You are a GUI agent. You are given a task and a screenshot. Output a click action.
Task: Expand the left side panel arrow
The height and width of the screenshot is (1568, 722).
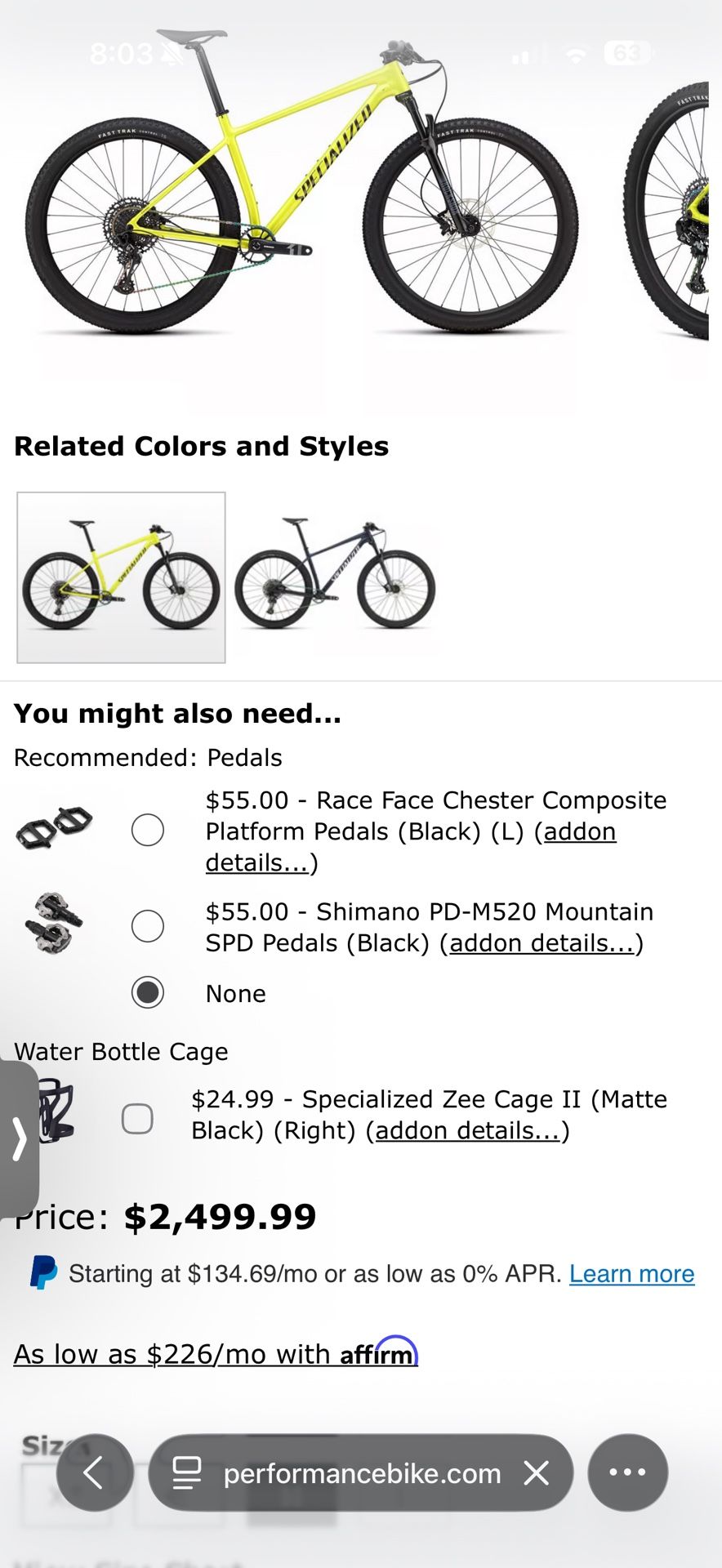point(19,1138)
